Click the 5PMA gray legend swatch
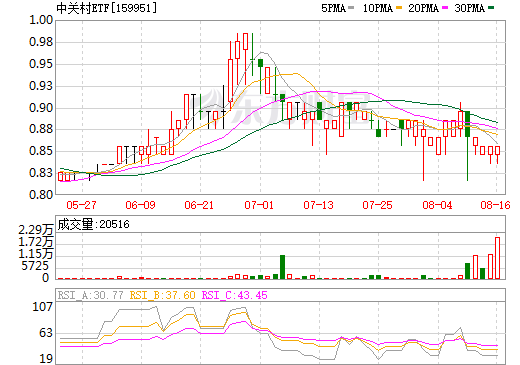 tap(351, 8)
